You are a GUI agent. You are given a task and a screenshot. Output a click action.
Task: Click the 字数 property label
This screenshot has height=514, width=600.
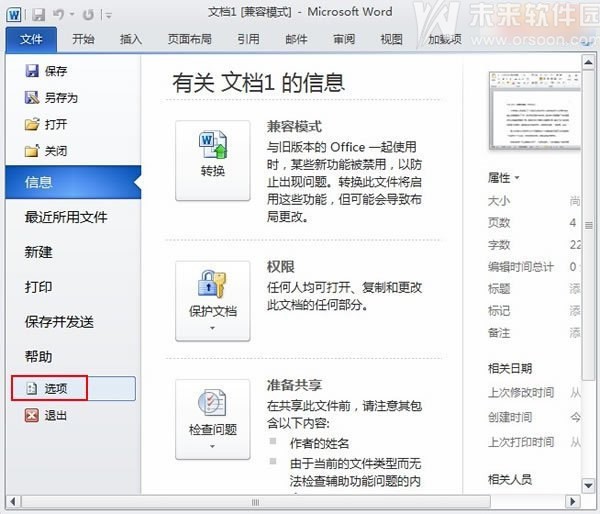click(x=499, y=245)
